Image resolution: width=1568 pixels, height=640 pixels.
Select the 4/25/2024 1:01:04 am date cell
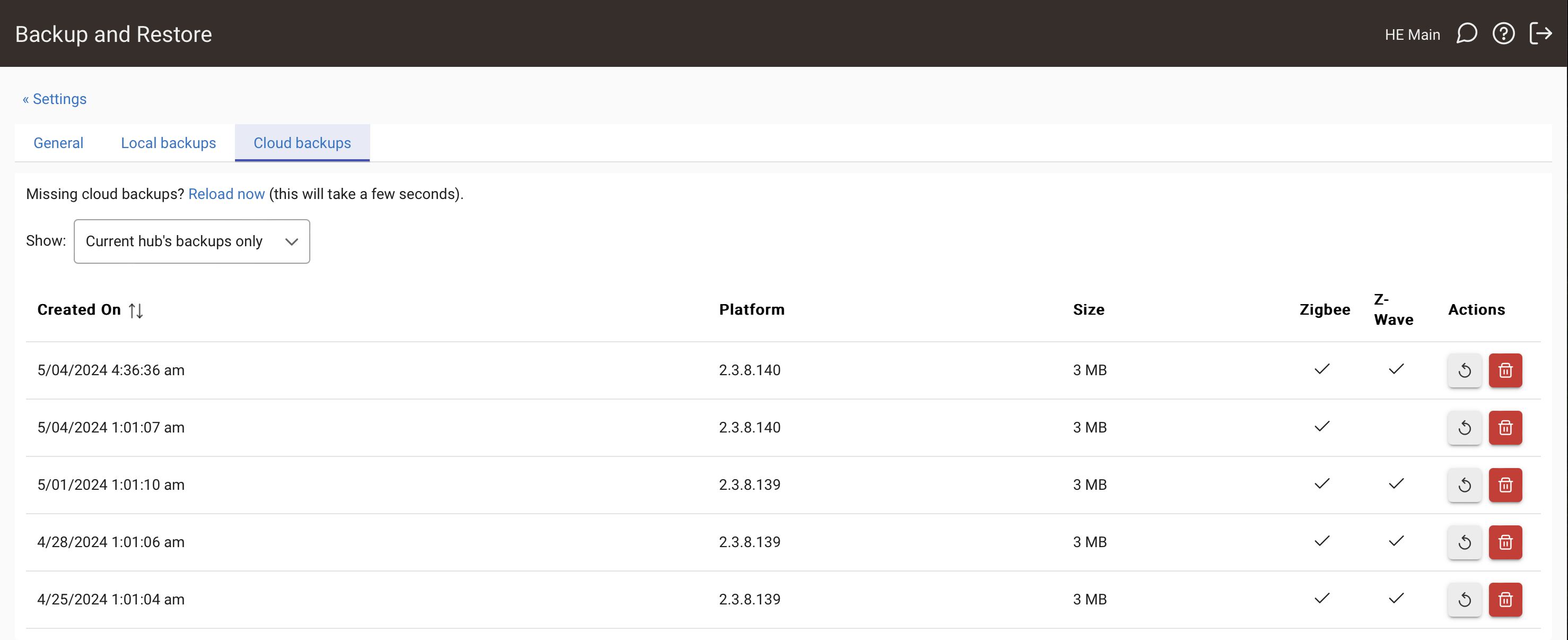[111, 599]
